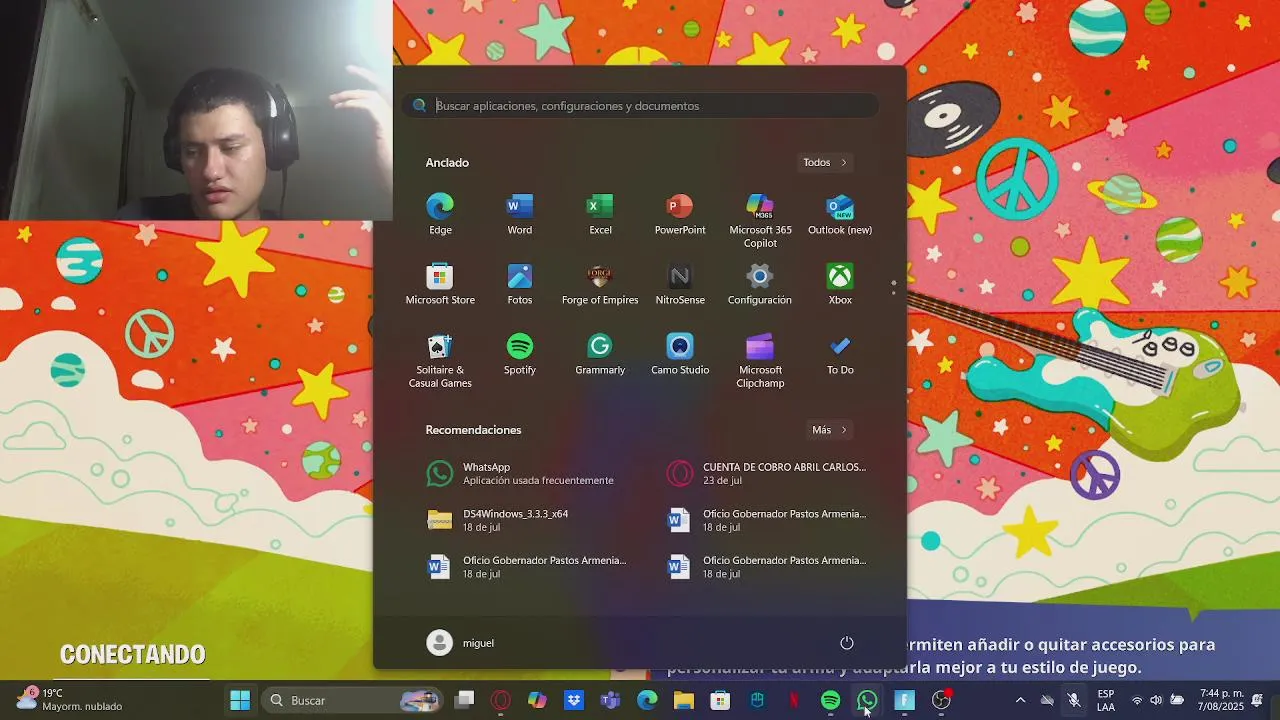Open WhatsApp in the Recomendaciones list
Image resolution: width=1280 pixels, height=720 pixels.
point(520,474)
